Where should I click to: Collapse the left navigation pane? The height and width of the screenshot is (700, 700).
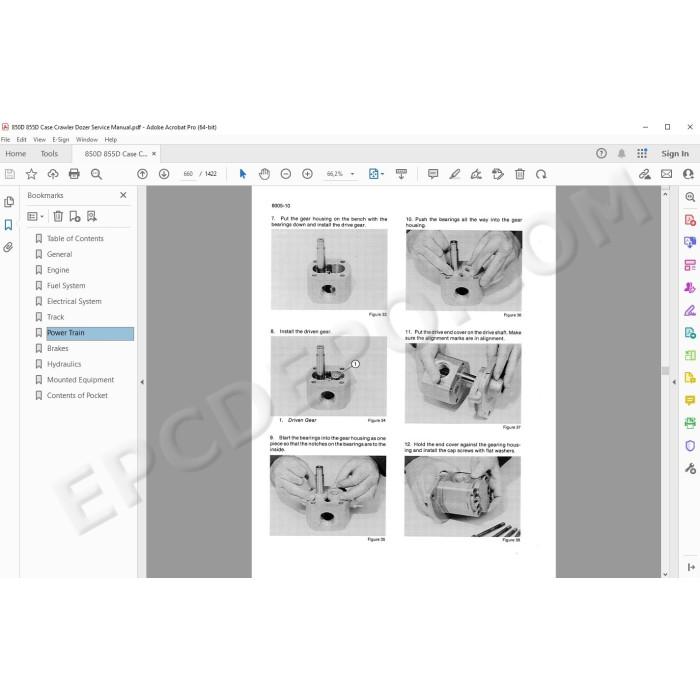[142, 382]
